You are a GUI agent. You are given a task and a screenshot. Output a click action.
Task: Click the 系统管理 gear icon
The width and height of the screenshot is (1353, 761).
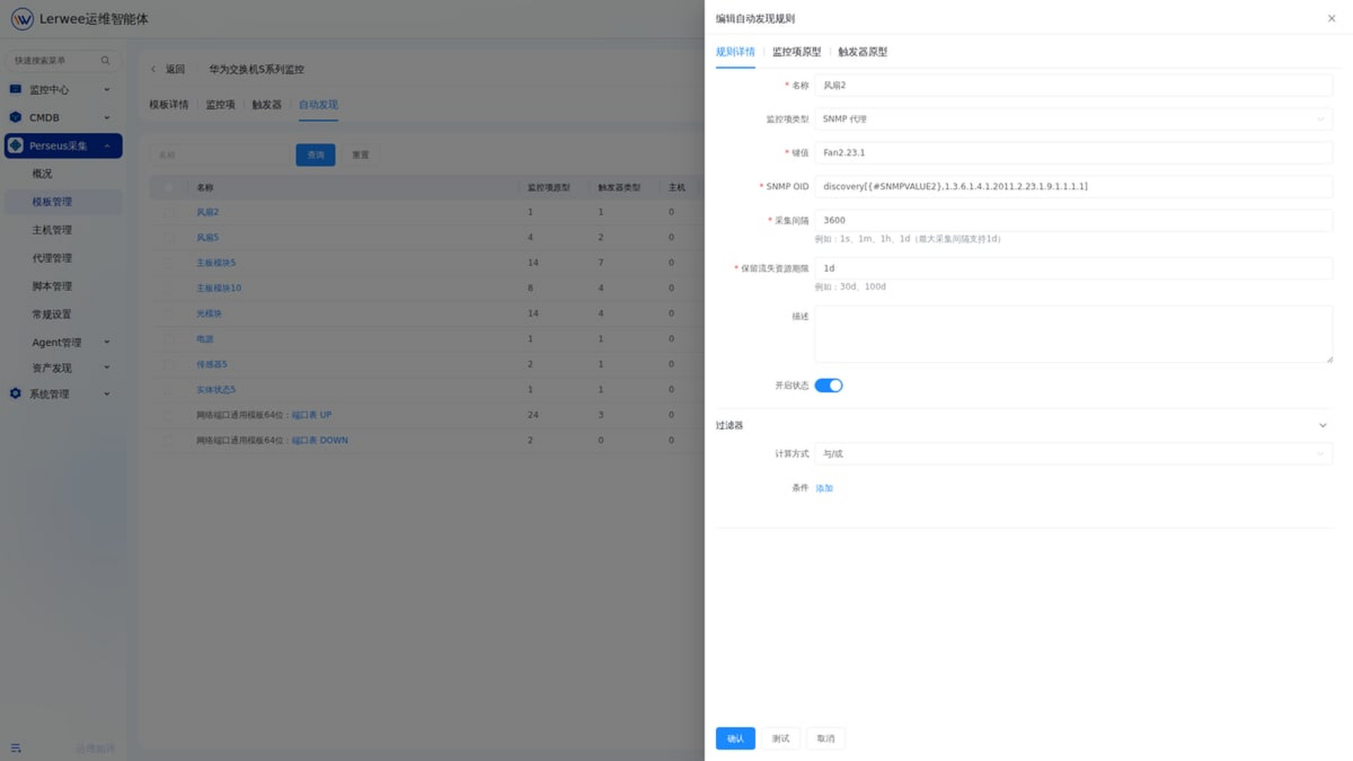(15, 394)
